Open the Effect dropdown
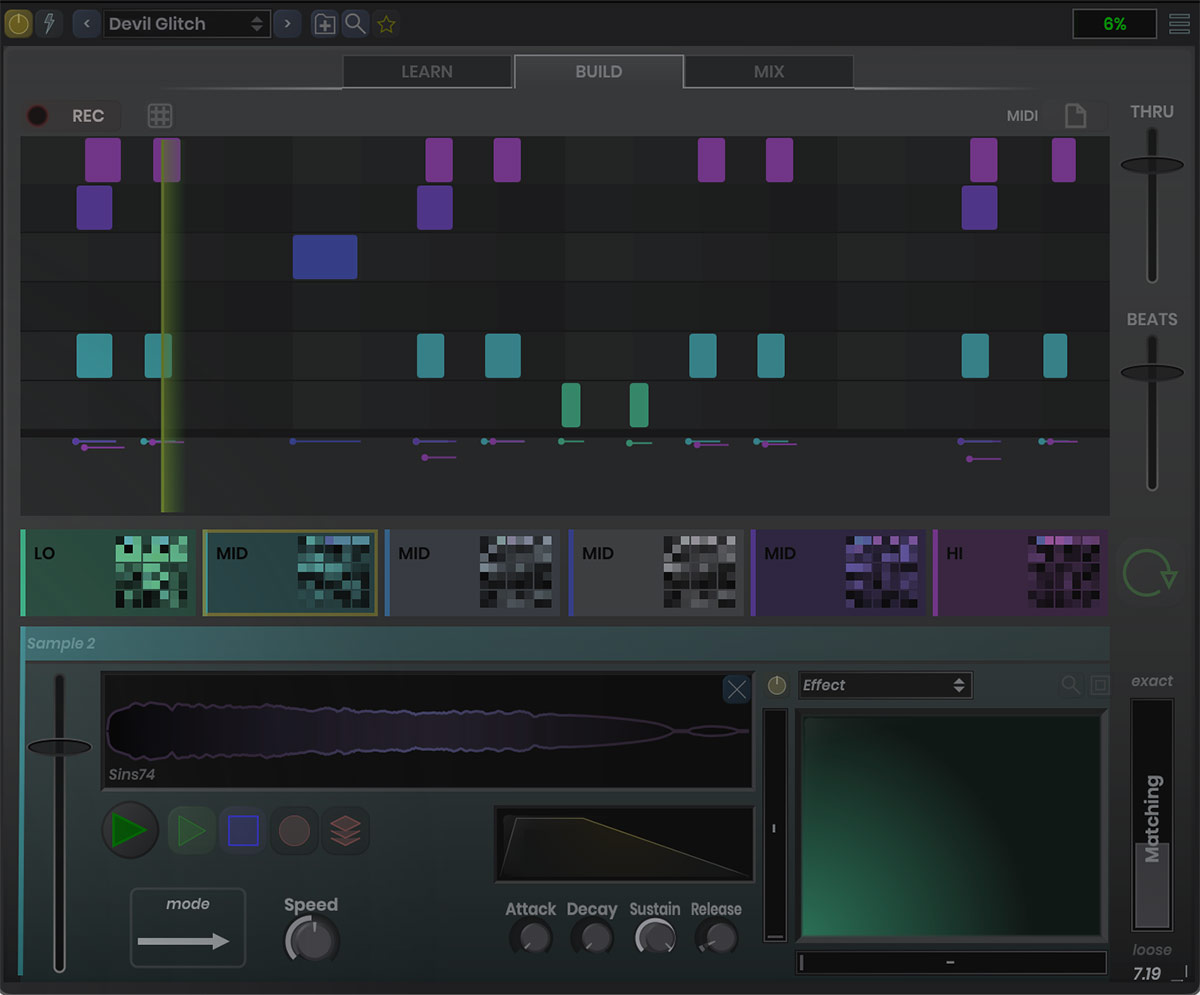This screenshot has width=1200, height=995. click(884, 685)
